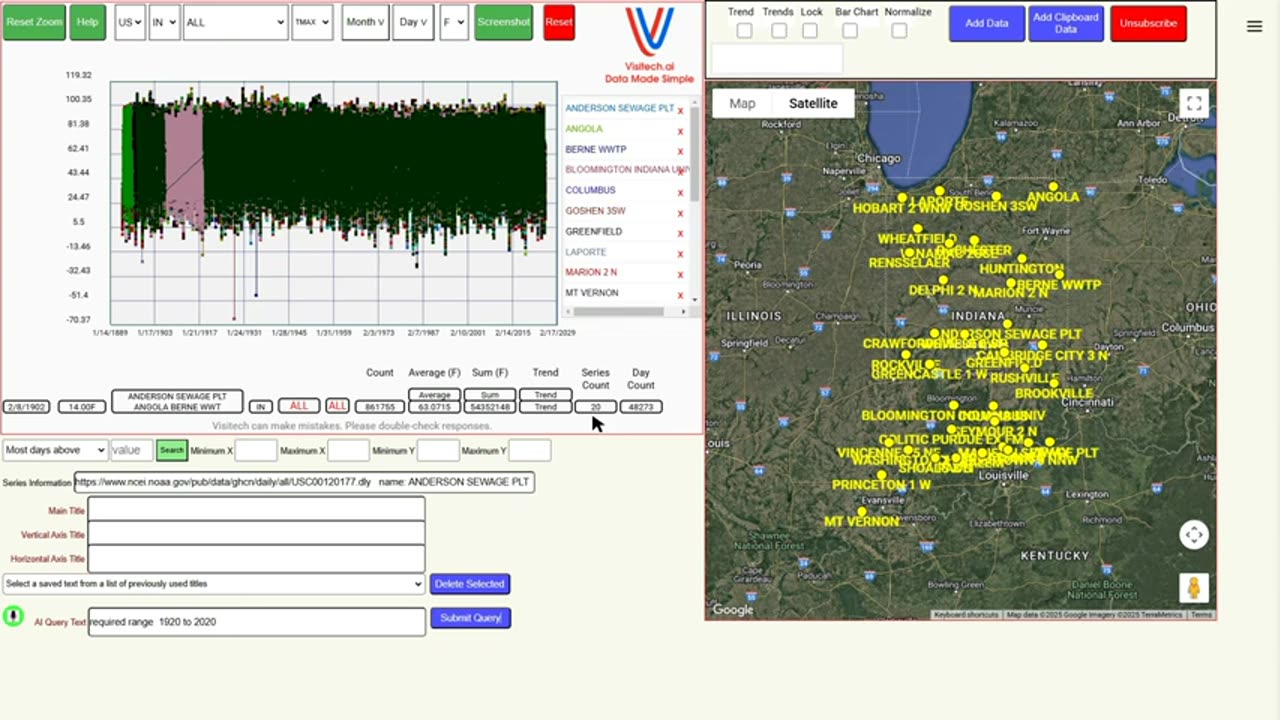Open the hamburger menu icon
Image resolution: width=1280 pixels, height=720 pixels.
pyautogui.click(x=1254, y=27)
